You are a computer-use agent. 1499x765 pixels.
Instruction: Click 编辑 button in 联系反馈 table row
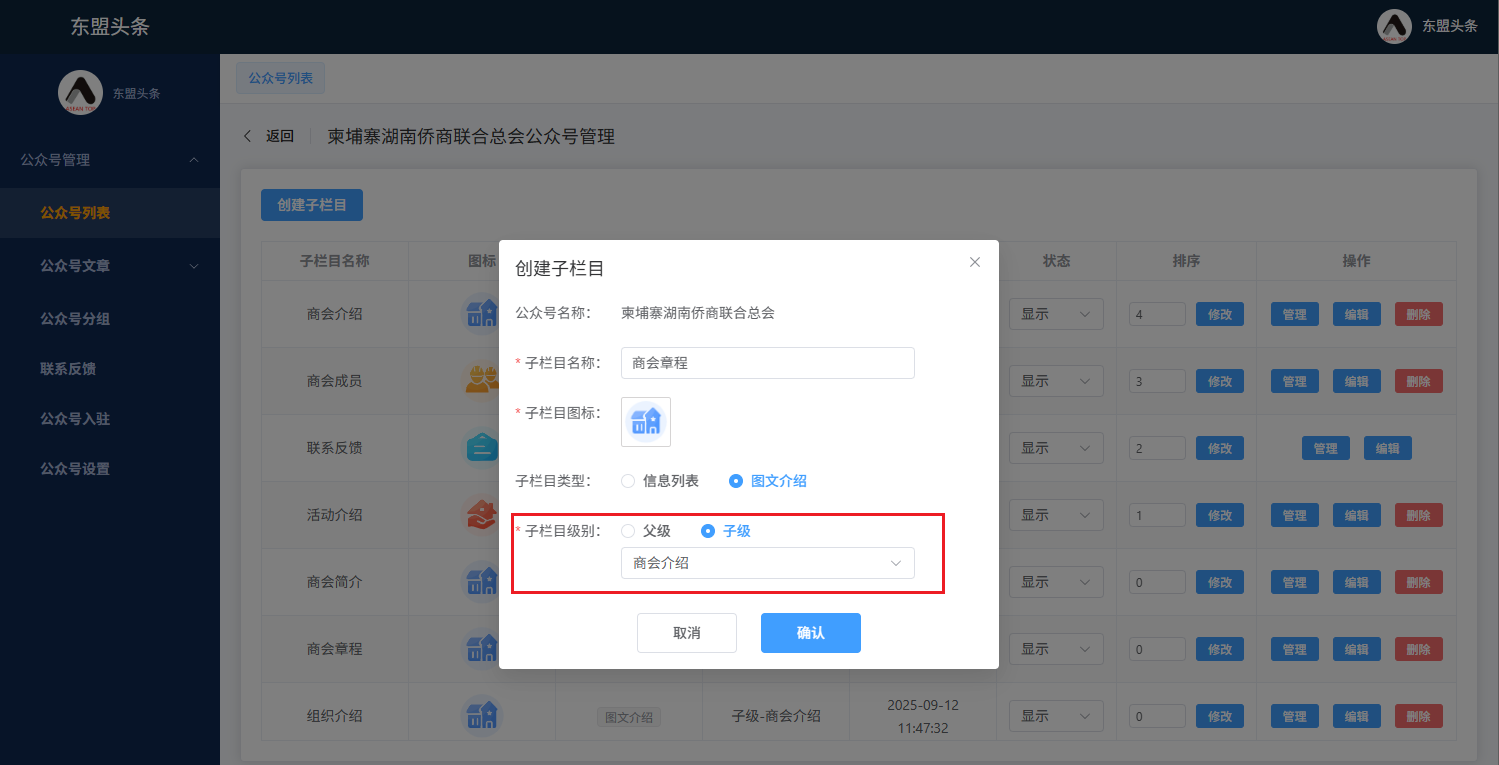pos(1388,448)
